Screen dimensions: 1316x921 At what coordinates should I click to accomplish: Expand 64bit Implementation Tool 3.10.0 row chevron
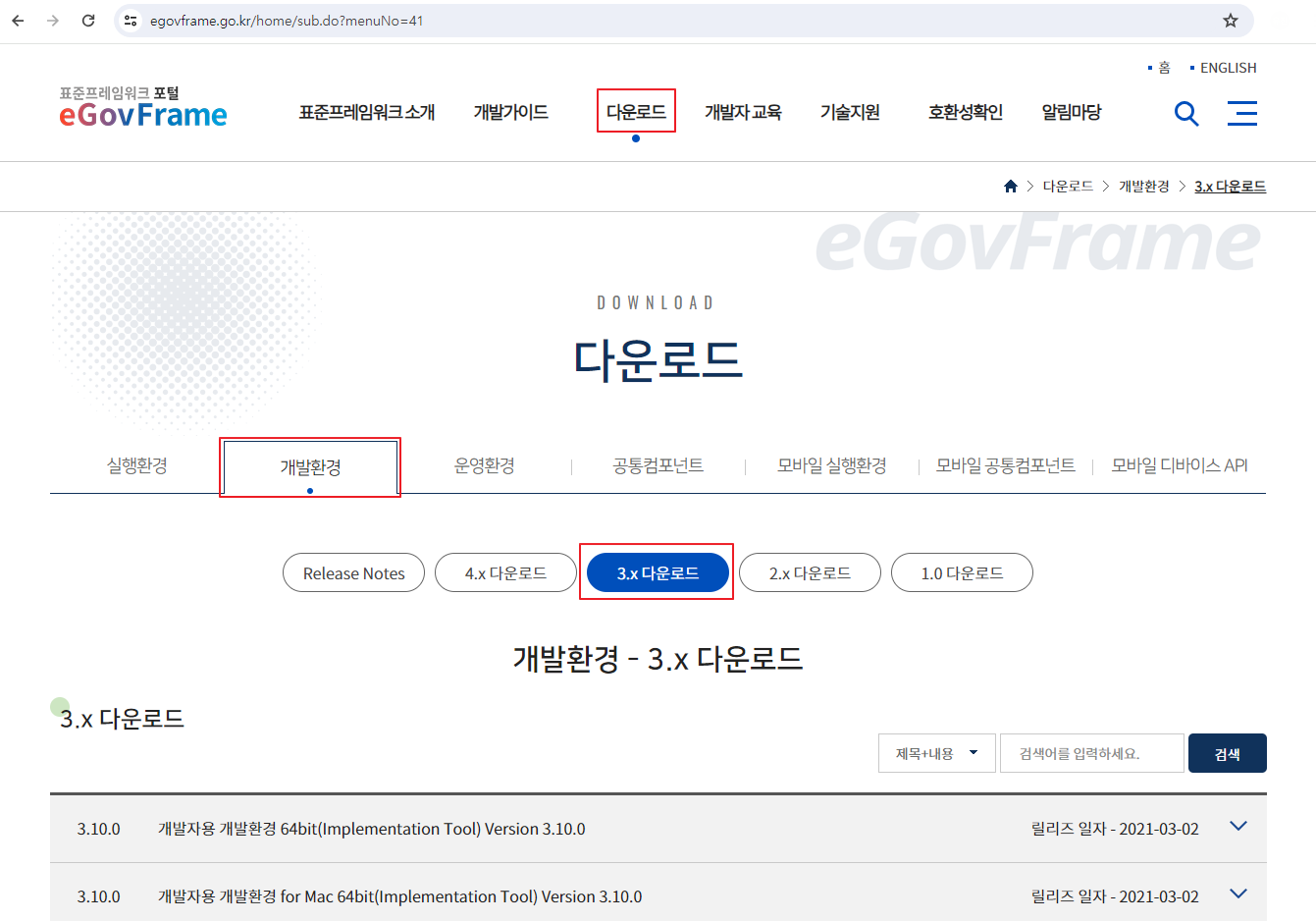tap(1238, 827)
